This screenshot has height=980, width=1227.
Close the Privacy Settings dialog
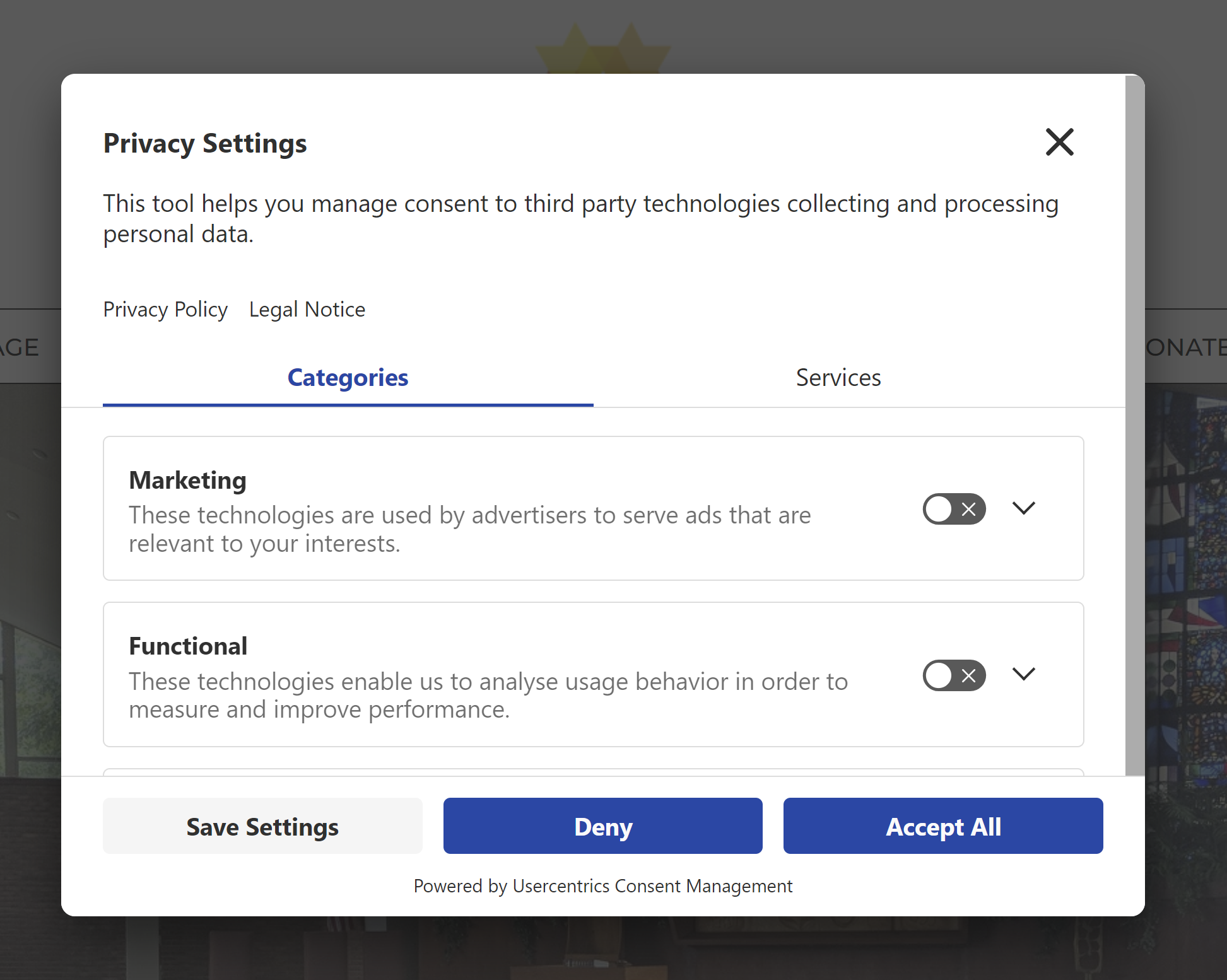coord(1059,142)
